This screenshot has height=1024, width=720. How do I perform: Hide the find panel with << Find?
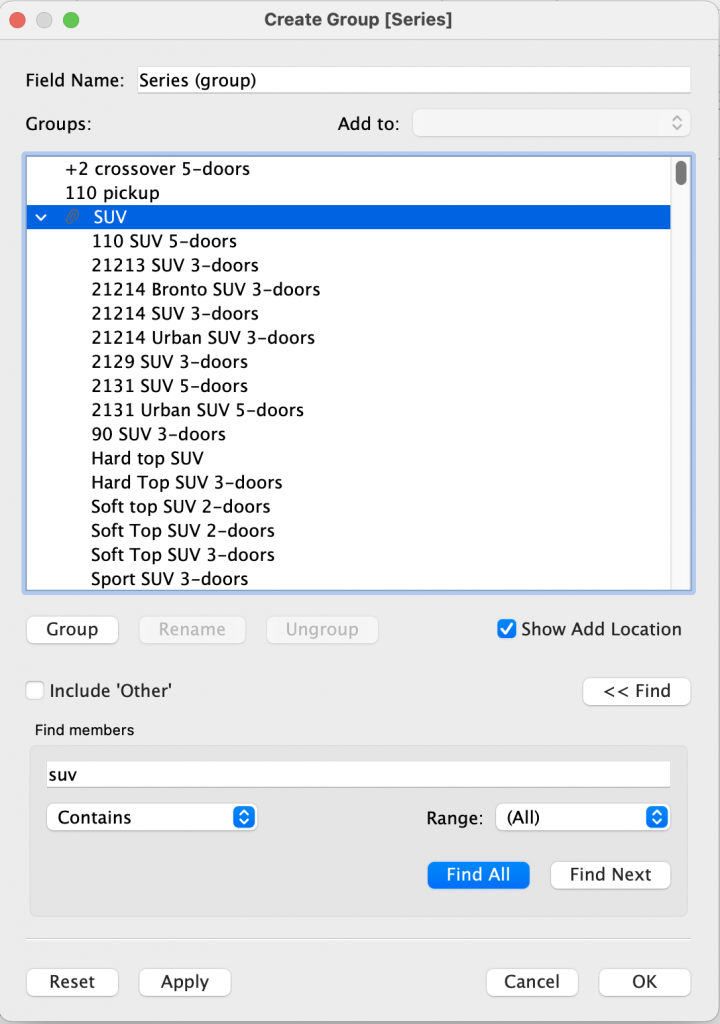pyautogui.click(x=636, y=690)
